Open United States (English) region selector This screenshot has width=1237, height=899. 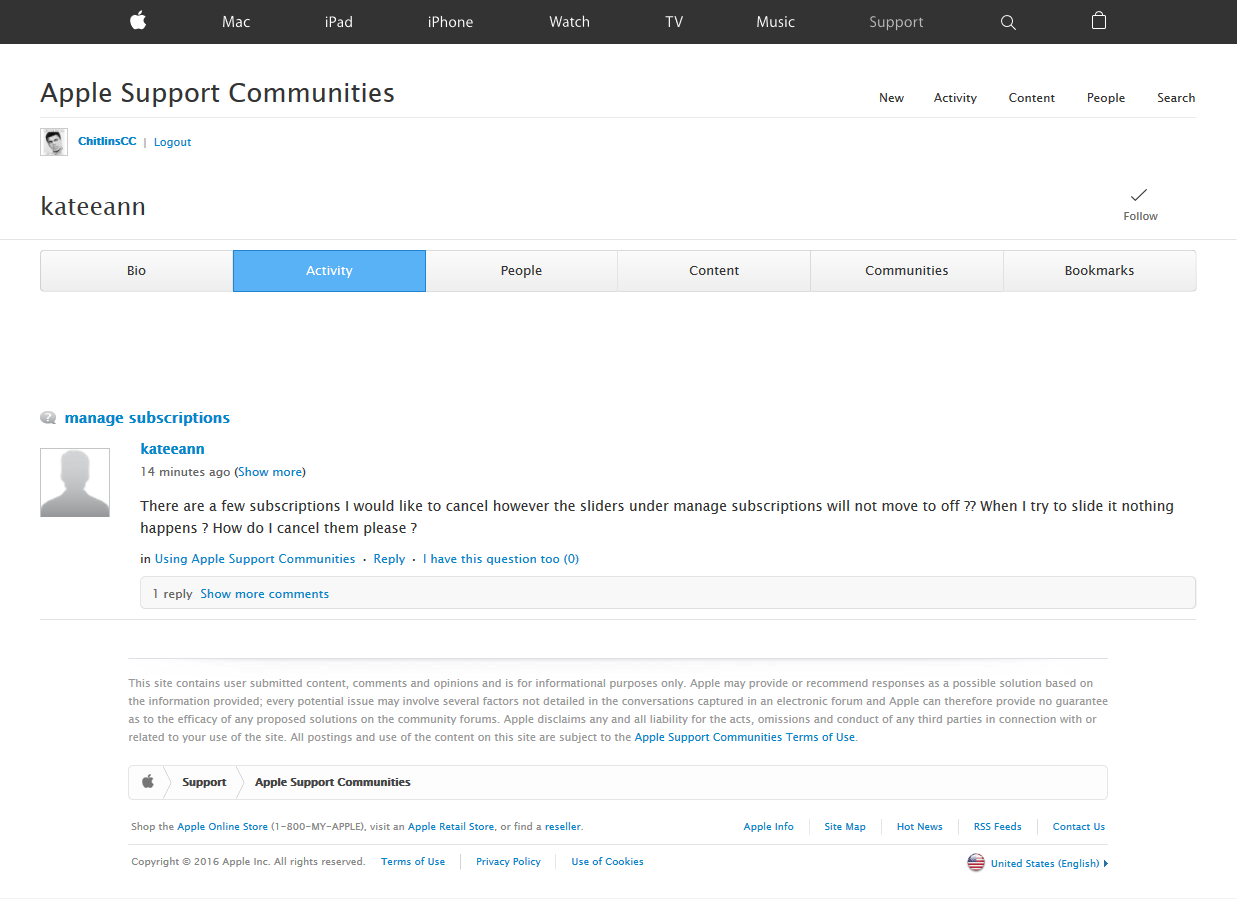pos(1049,863)
